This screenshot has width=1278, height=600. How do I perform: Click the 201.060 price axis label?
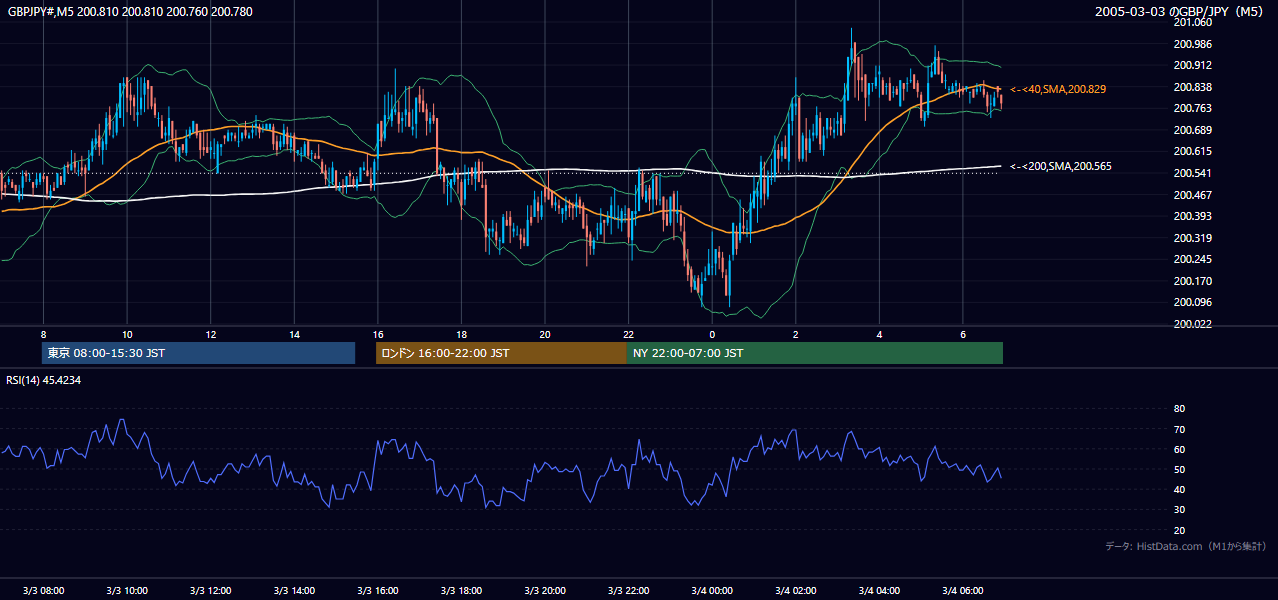click(x=1194, y=22)
